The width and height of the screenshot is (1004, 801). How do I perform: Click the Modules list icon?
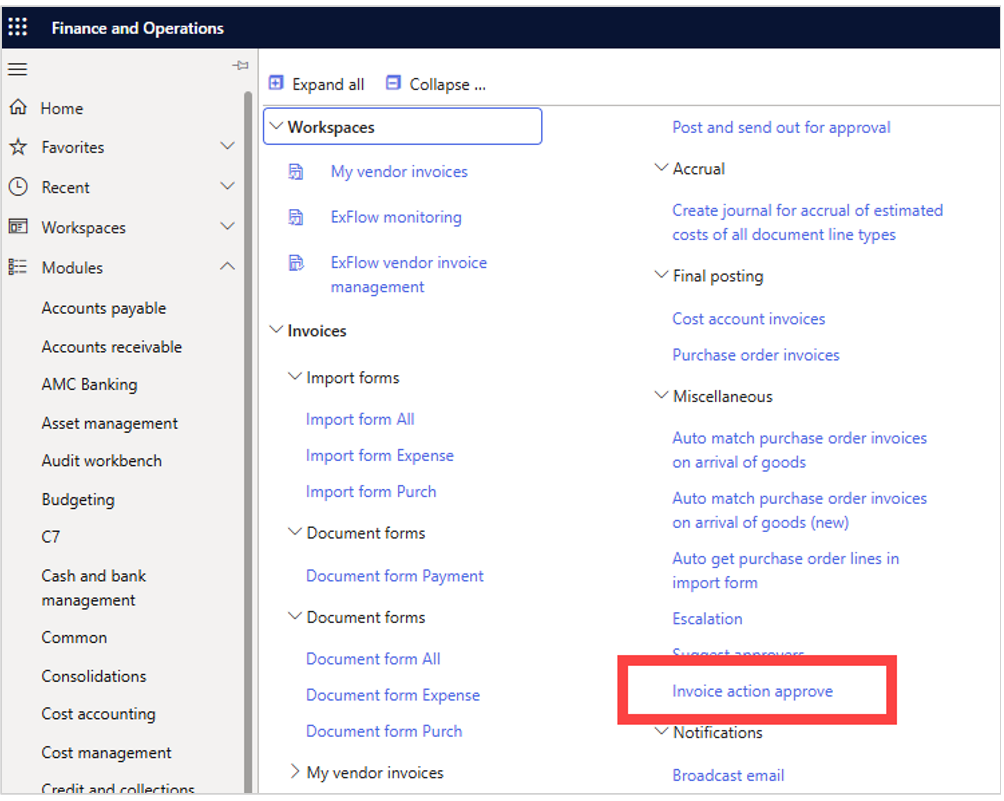pyautogui.click(x=18, y=267)
